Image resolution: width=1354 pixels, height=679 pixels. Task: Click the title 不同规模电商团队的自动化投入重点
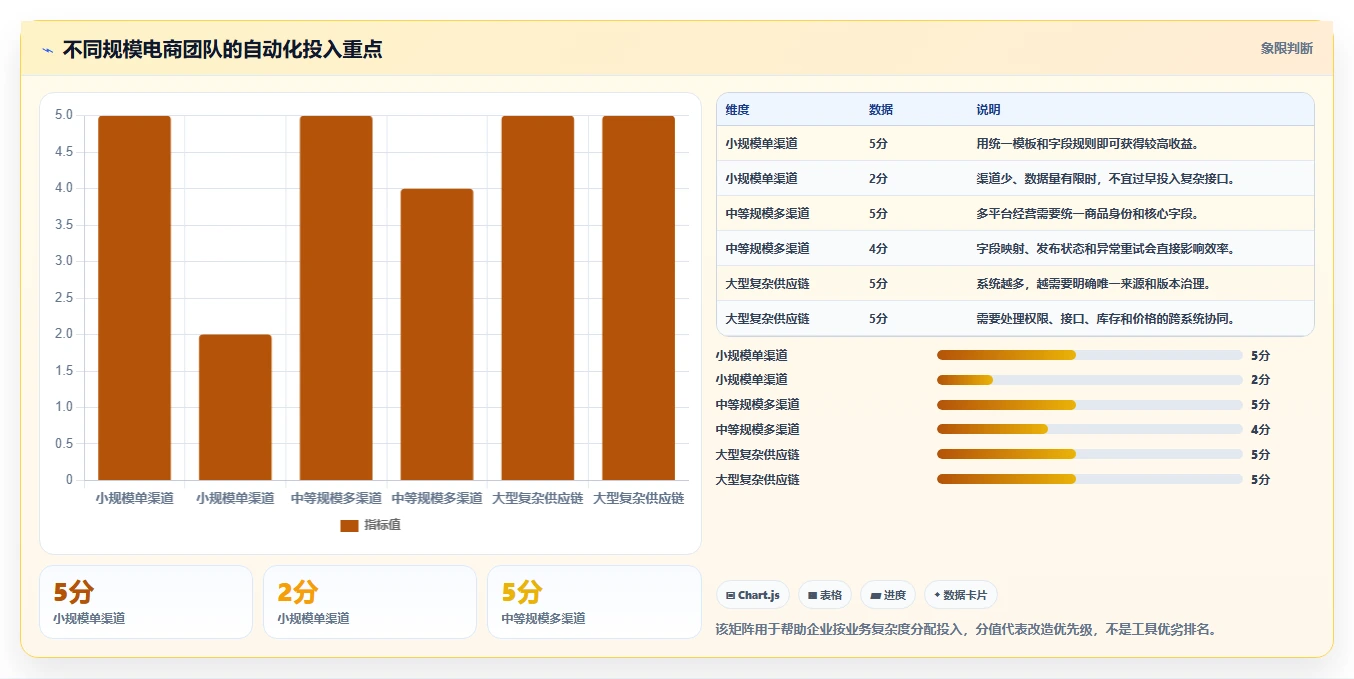click(222, 50)
